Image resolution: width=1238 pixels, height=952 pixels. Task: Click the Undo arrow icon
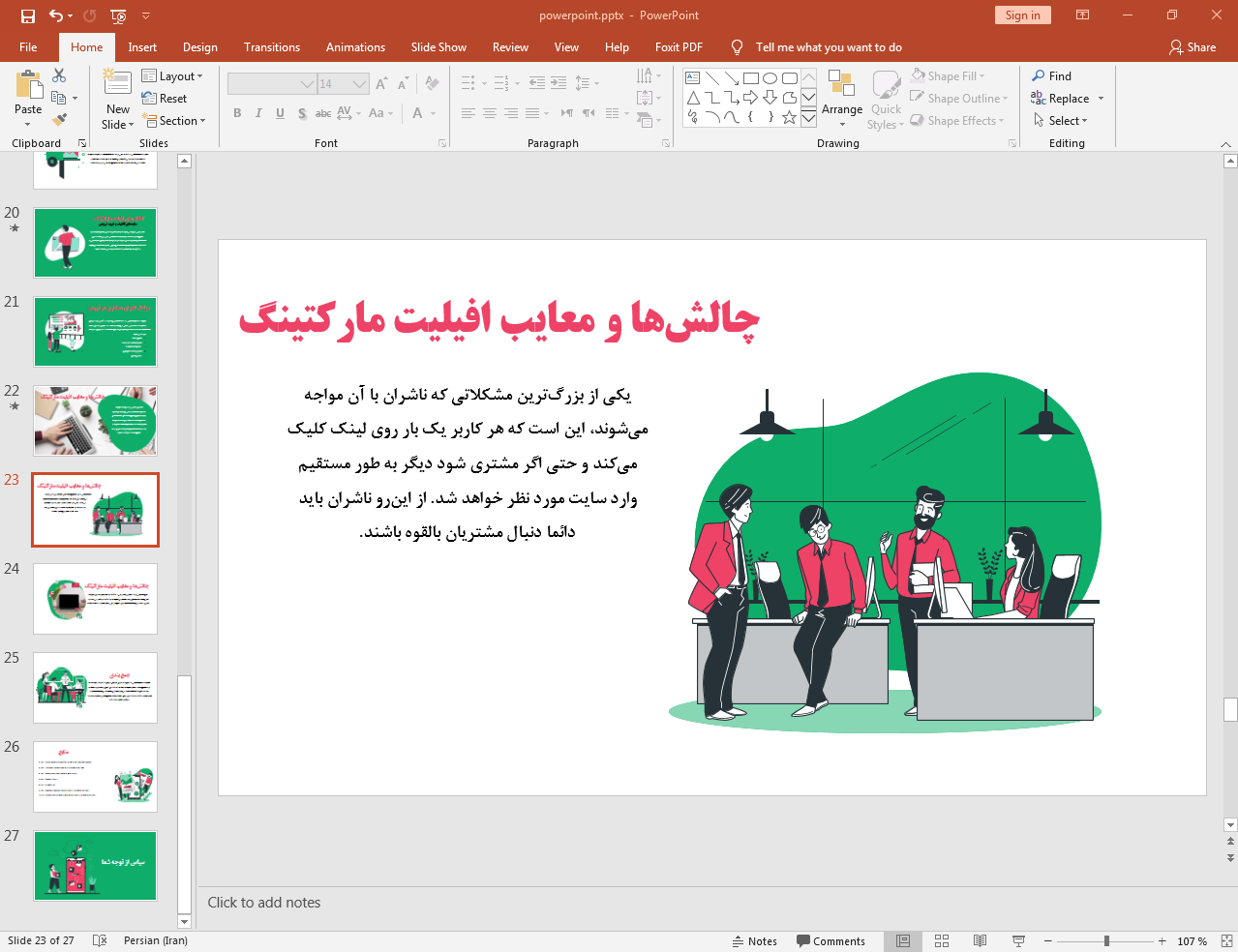pos(56,15)
